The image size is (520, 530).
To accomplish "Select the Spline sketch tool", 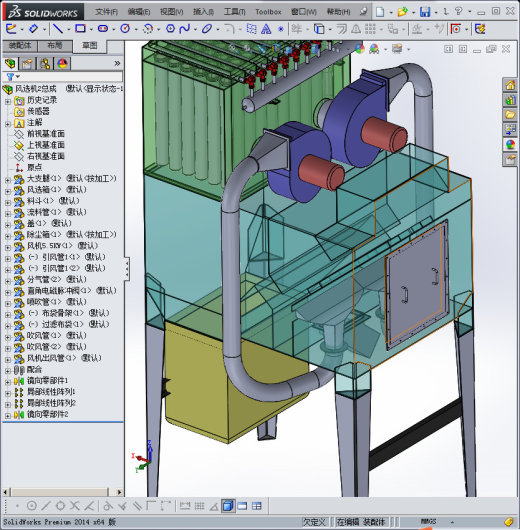I will pyautogui.click(x=185, y=29).
